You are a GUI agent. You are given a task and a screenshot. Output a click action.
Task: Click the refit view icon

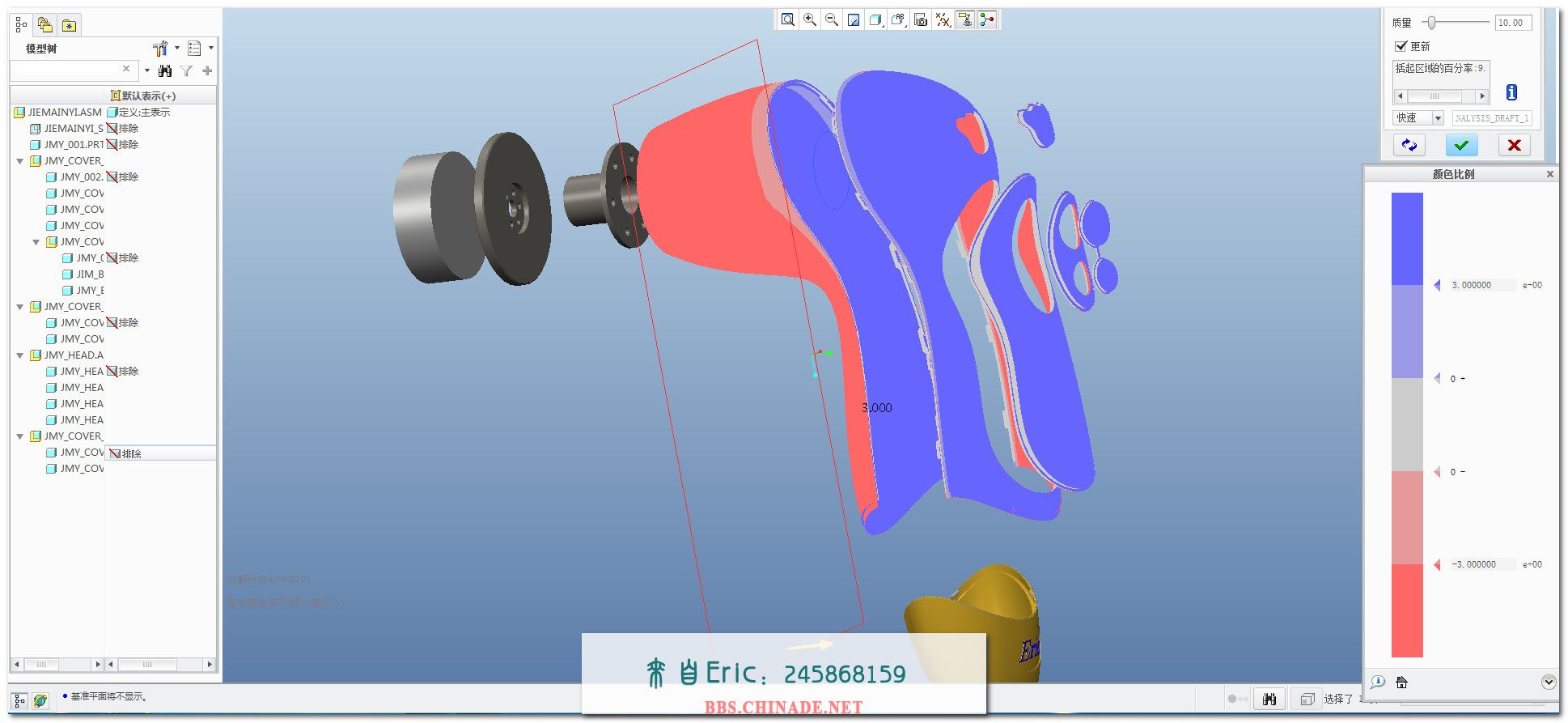[788, 20]
